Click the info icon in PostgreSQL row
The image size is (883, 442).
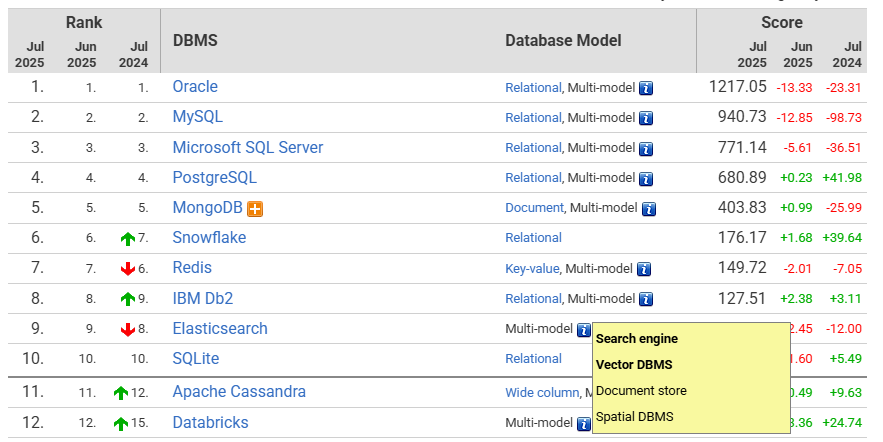646,179
